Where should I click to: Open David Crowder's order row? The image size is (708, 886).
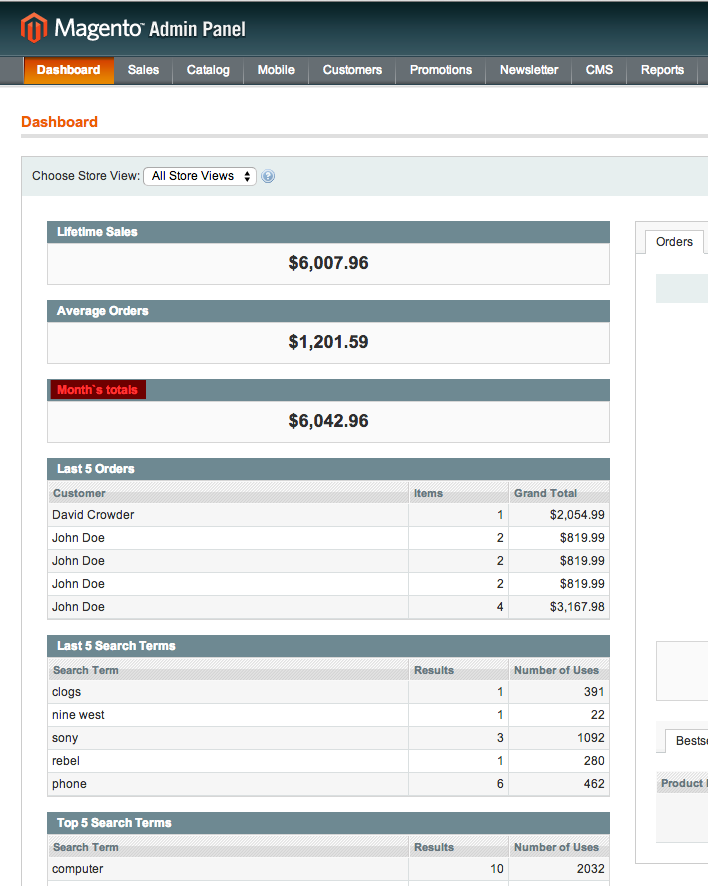click(x=328, y=515)
